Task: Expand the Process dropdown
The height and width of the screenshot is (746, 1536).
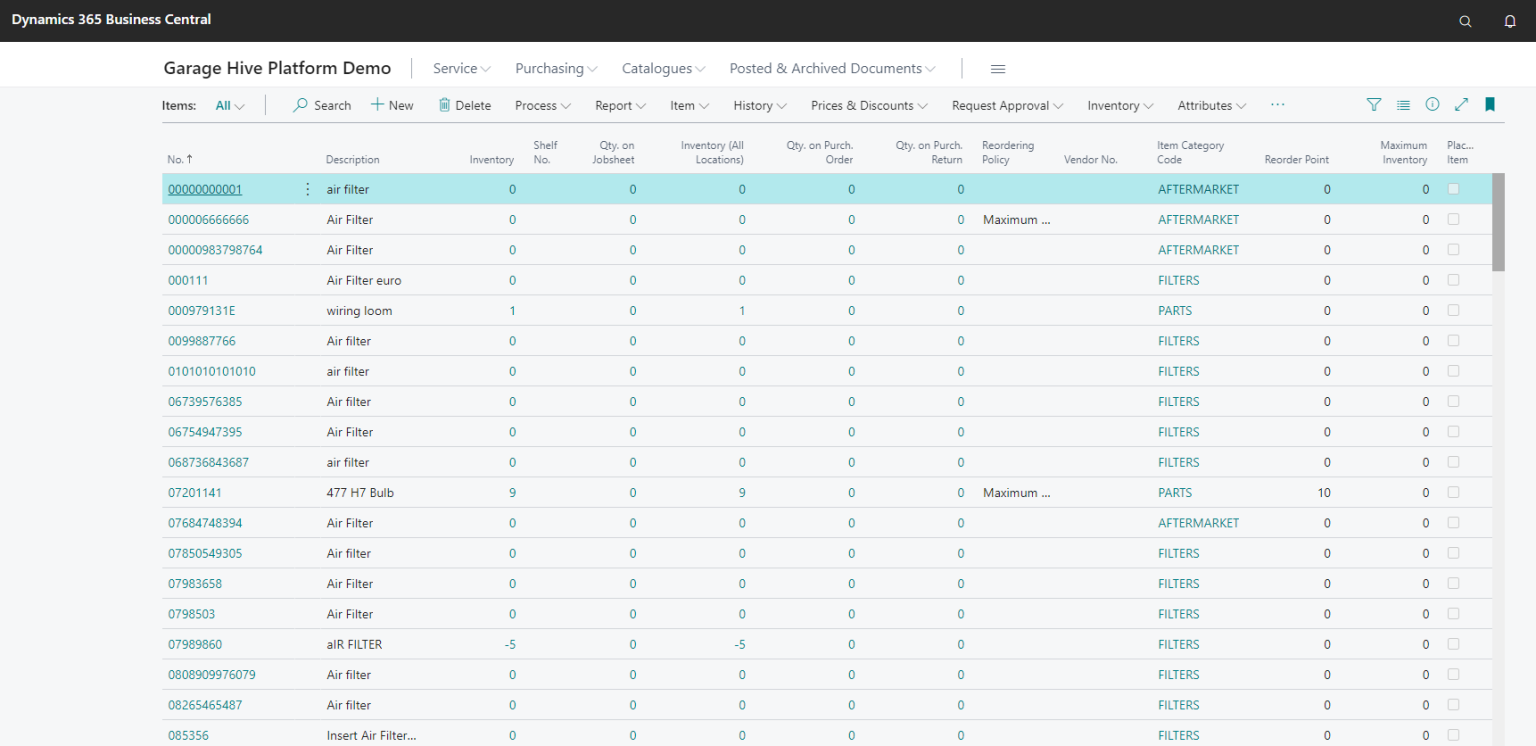Action: [543, 106]
